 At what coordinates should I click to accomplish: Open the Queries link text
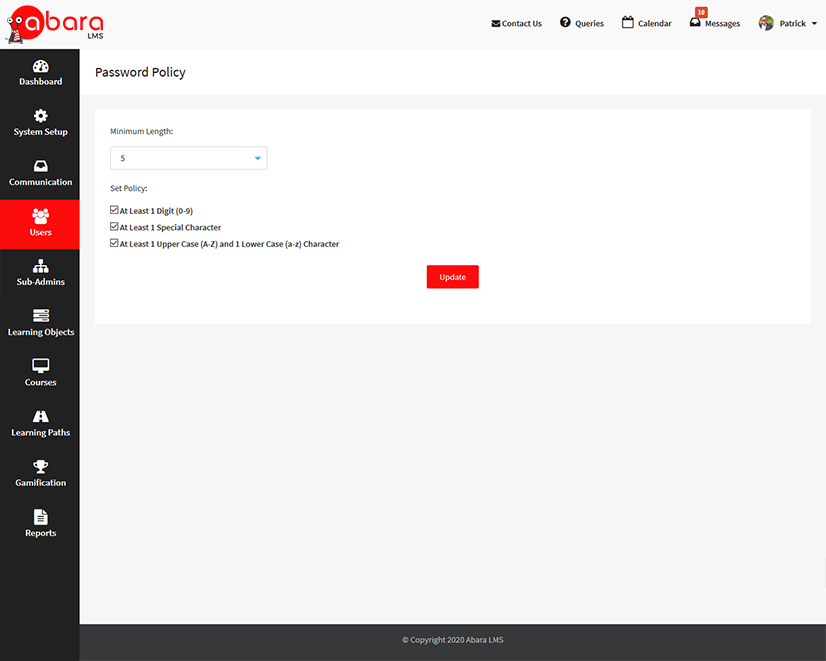click(589, 24)
